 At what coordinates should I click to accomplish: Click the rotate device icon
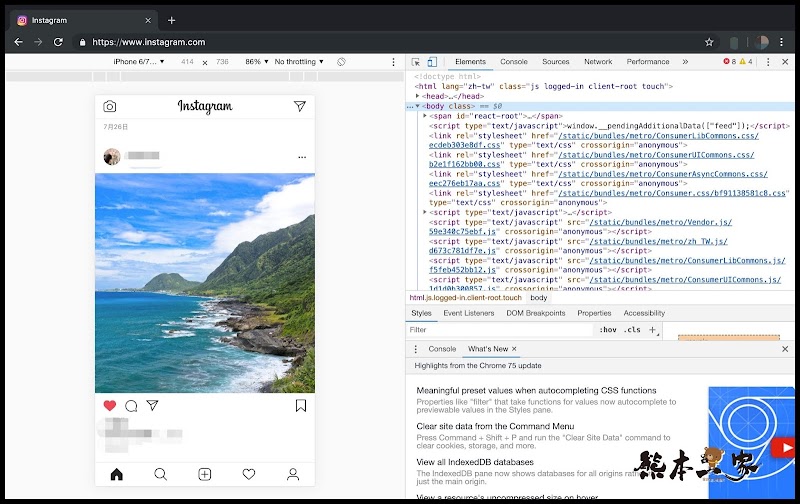(341, 62)
